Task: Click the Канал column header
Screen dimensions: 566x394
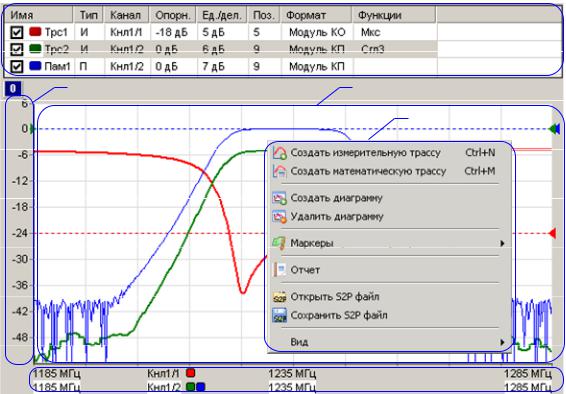Action: (127, 15)
